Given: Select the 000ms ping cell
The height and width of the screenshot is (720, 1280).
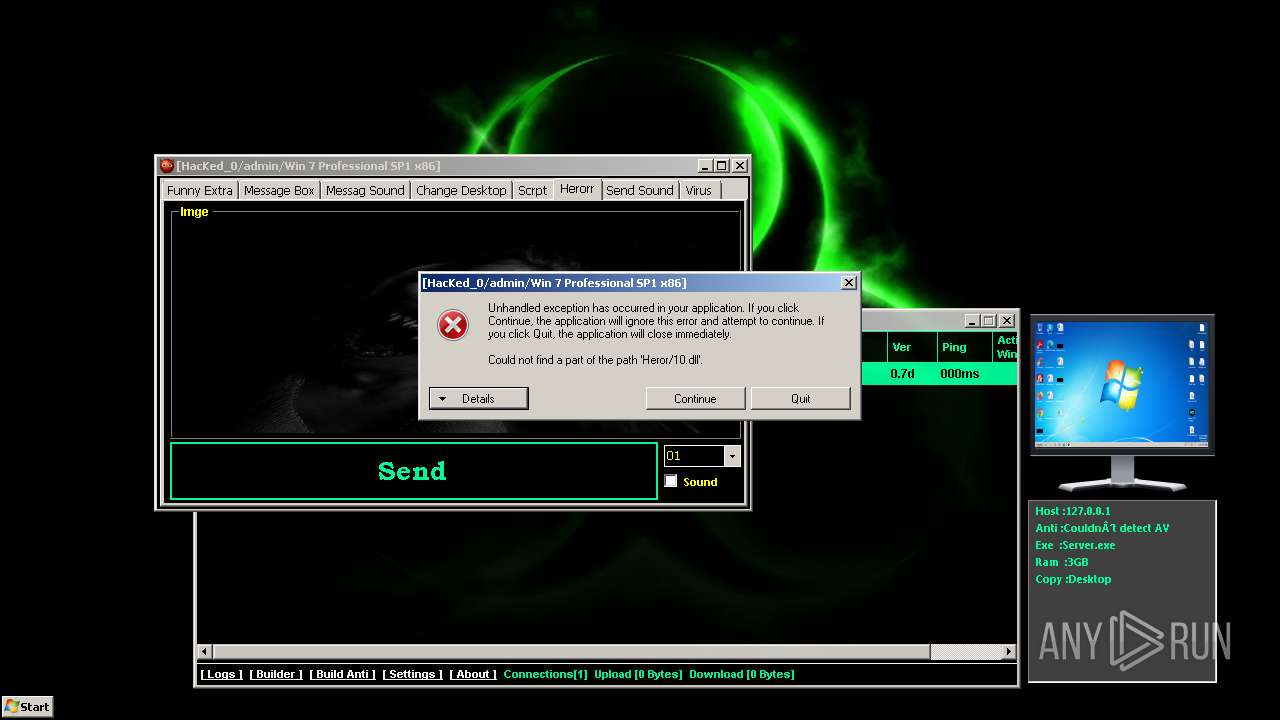Looking at the screenshot, I should [960, 373].
